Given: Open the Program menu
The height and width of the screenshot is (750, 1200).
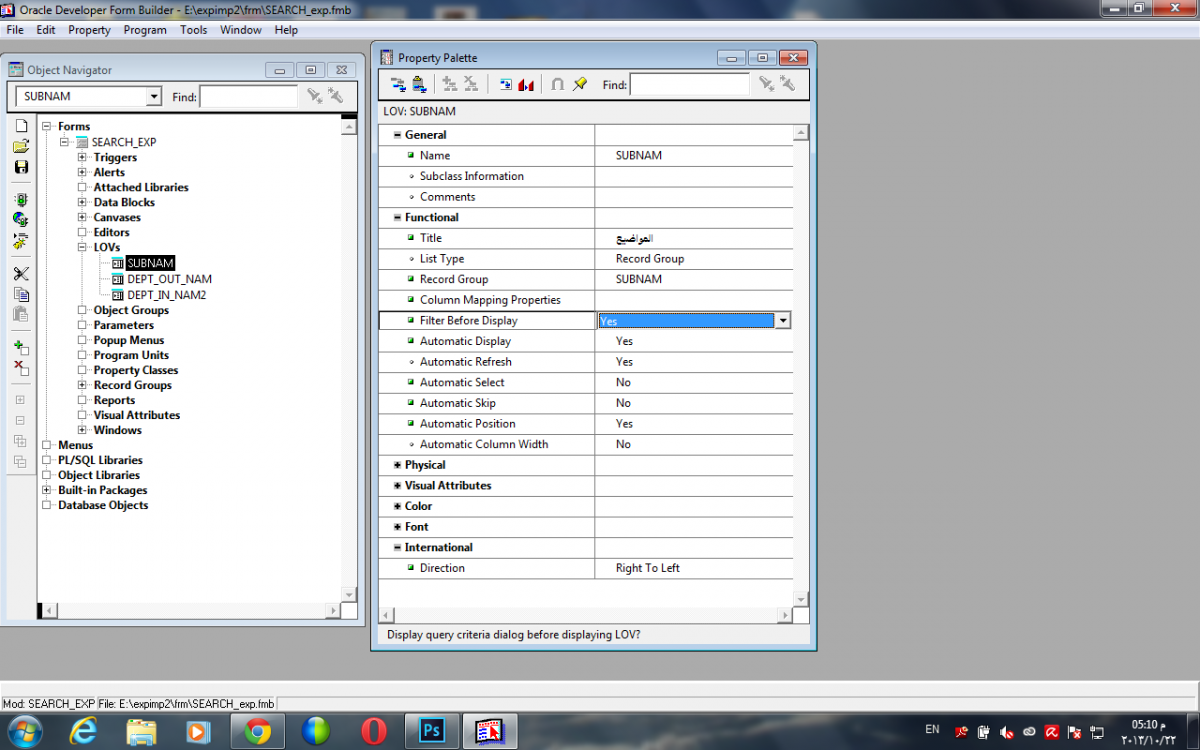Looking at the screenshot, I should 145,30.
